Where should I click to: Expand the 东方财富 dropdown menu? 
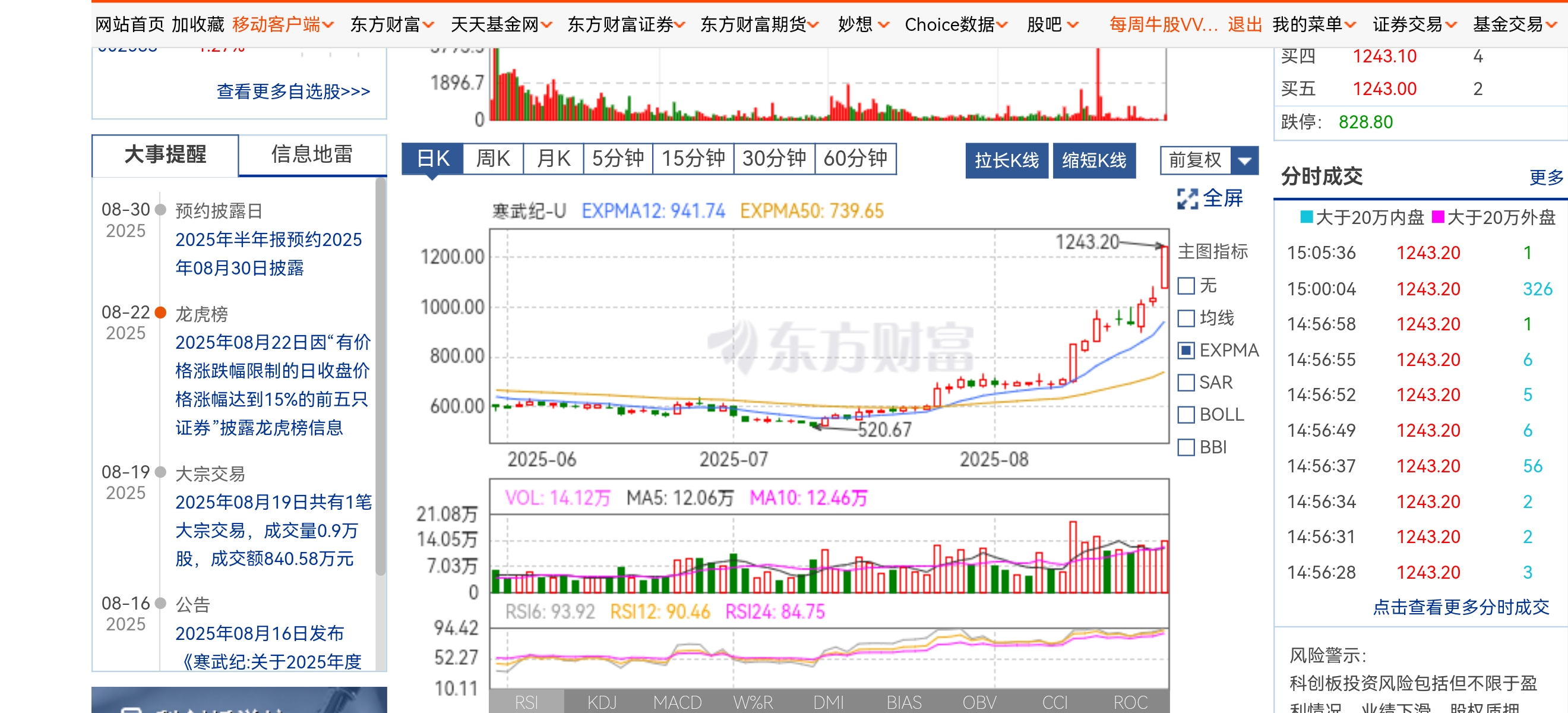[428, 25]
